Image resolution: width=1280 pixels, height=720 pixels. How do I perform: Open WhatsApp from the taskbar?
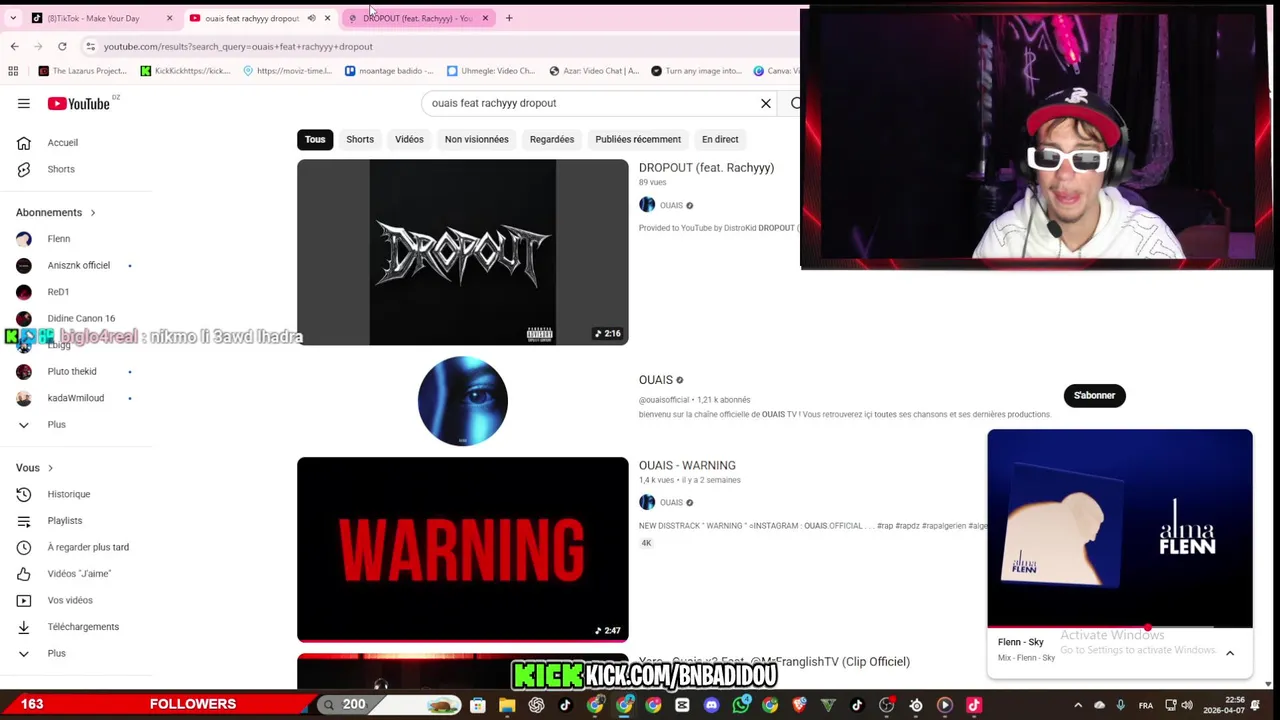(x=741, y=705)
